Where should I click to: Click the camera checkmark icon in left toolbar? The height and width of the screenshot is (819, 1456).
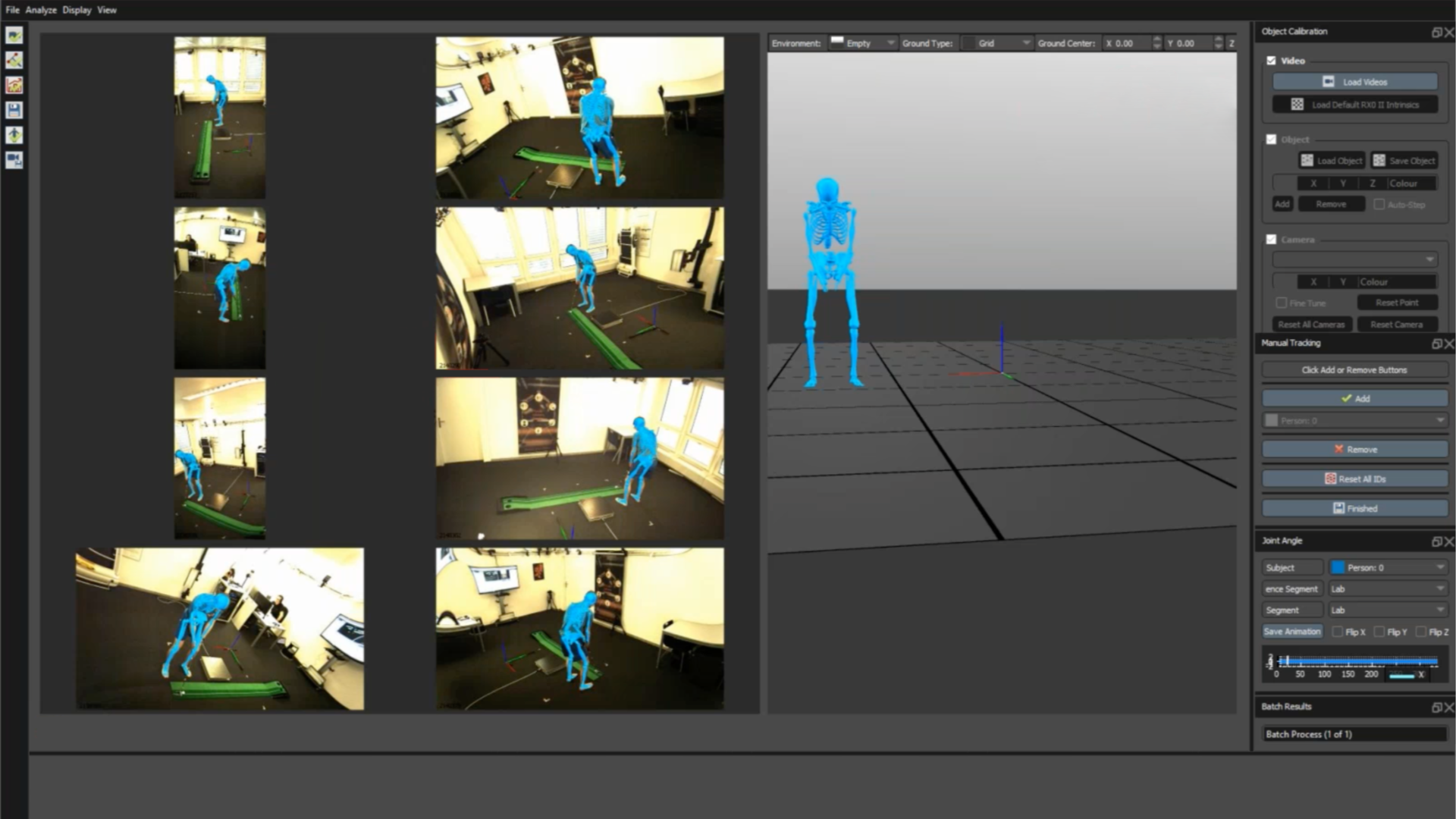click(x=14, y=36)
